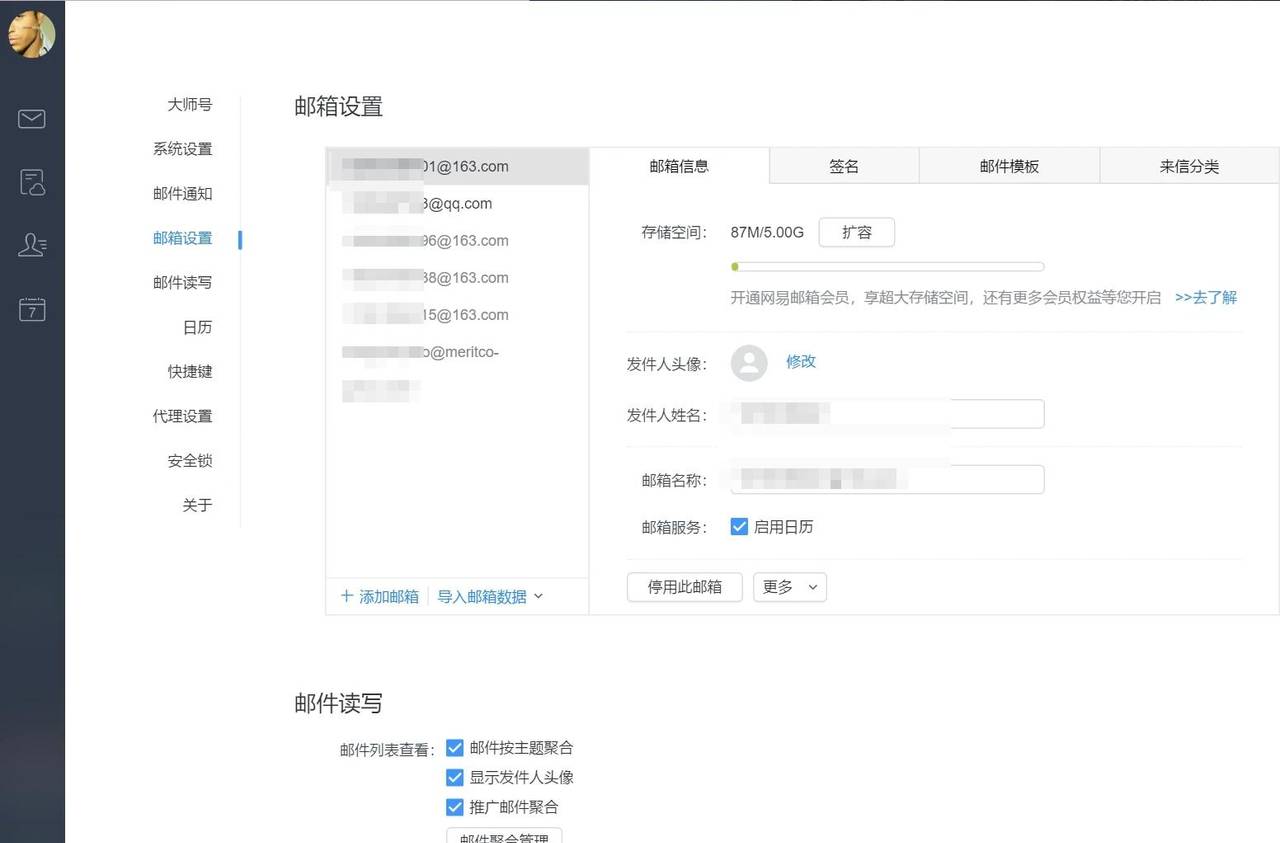Click the 扩容 button

[856, 232]
